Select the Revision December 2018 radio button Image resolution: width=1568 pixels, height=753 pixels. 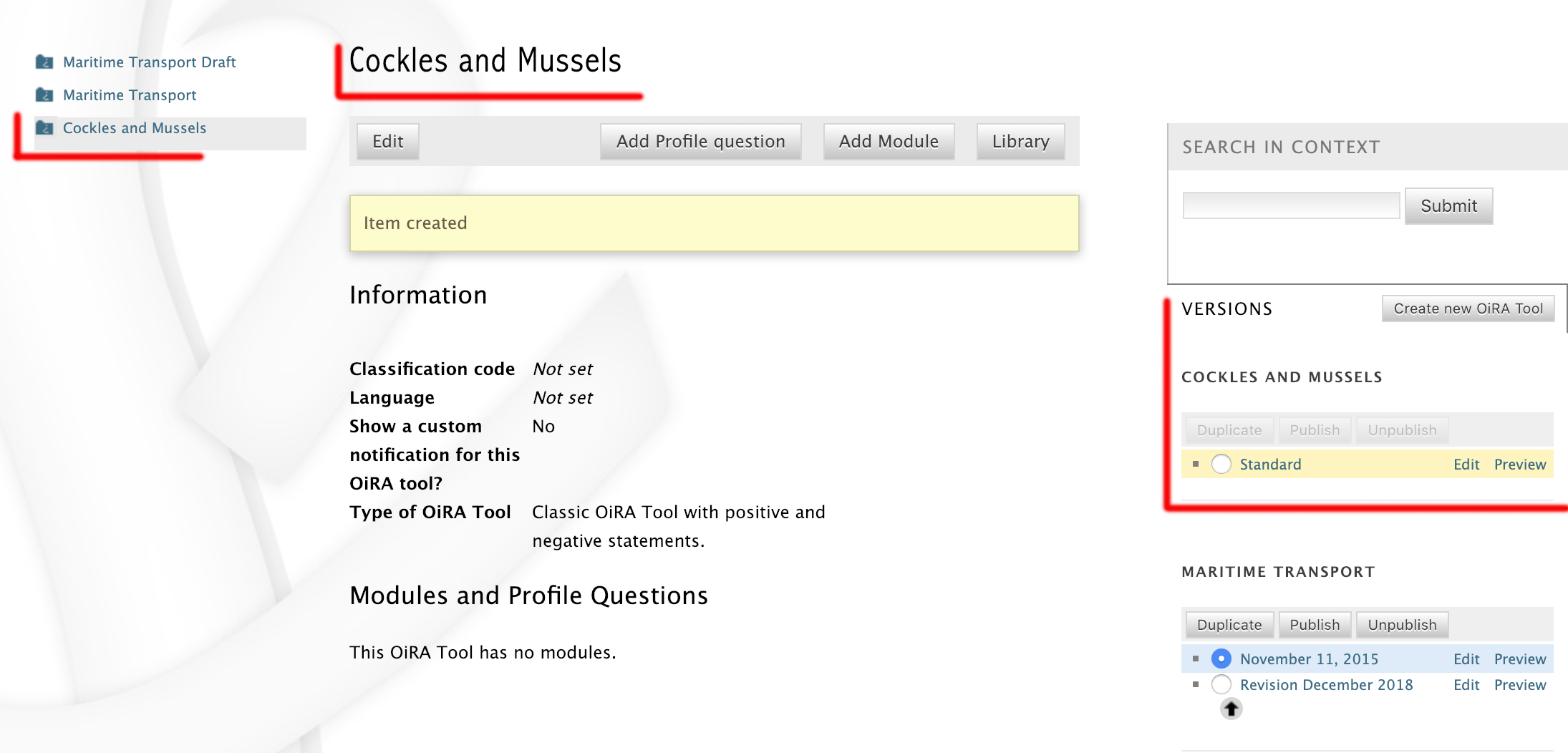(x=1220, y=684)
